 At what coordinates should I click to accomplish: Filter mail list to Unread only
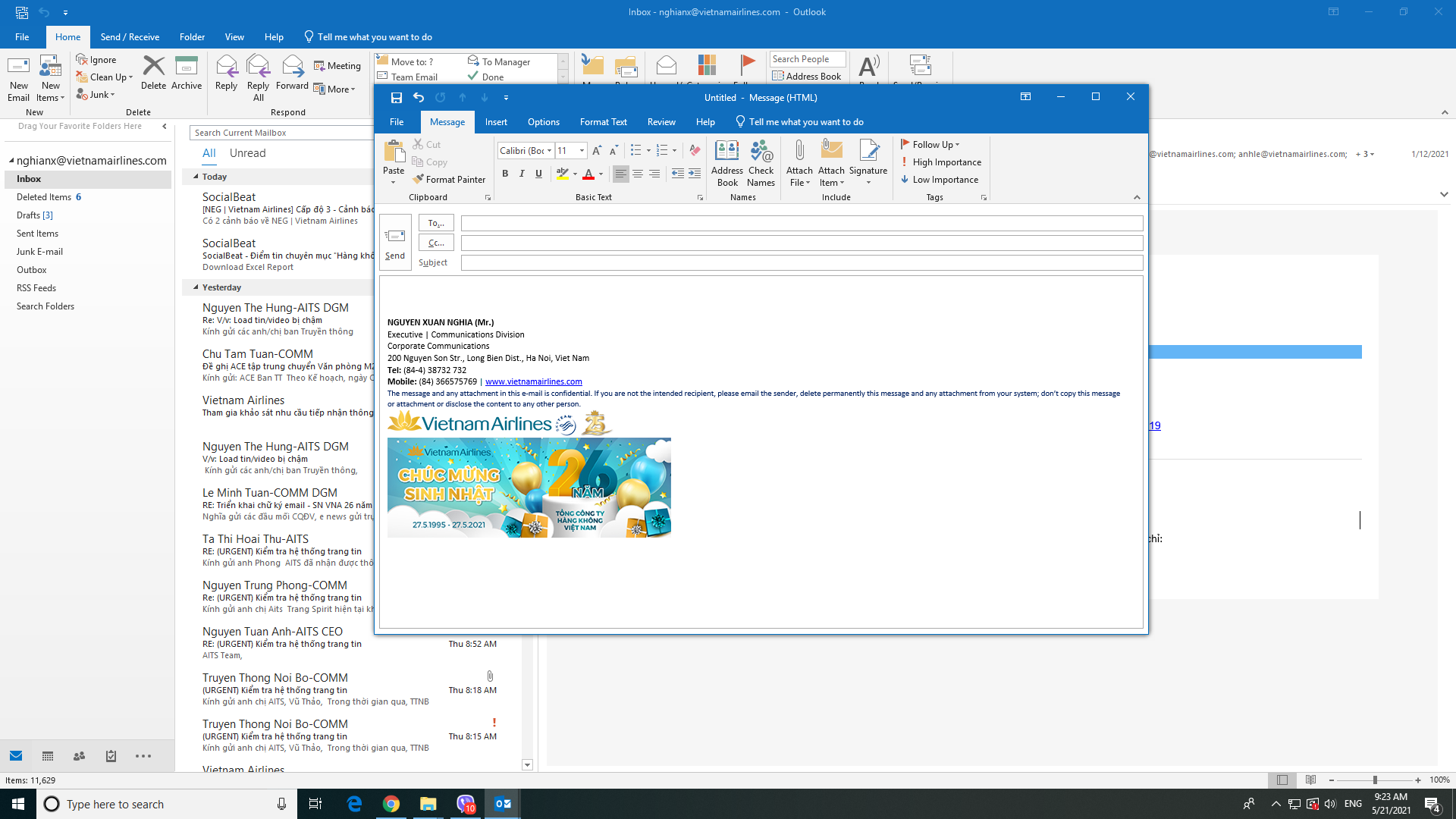[x=247, y=153]
